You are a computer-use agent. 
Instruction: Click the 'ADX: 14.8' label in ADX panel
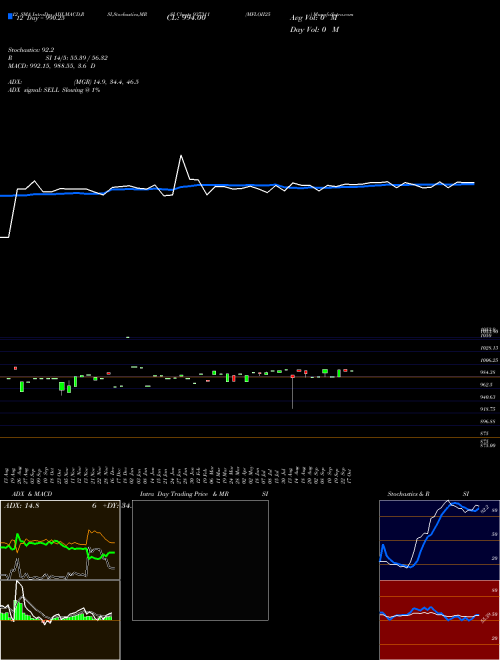[21, 506]
